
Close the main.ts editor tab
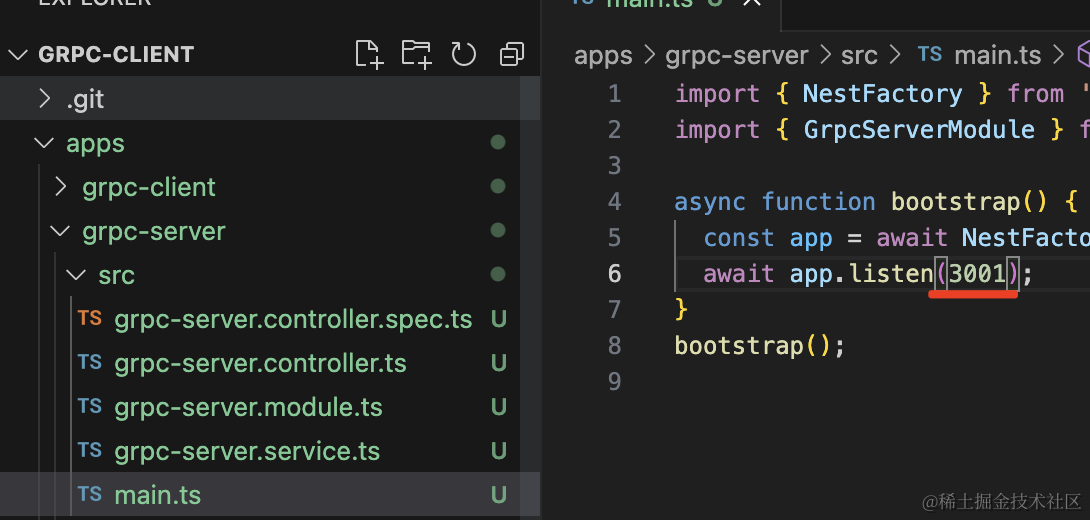[752, 3]
